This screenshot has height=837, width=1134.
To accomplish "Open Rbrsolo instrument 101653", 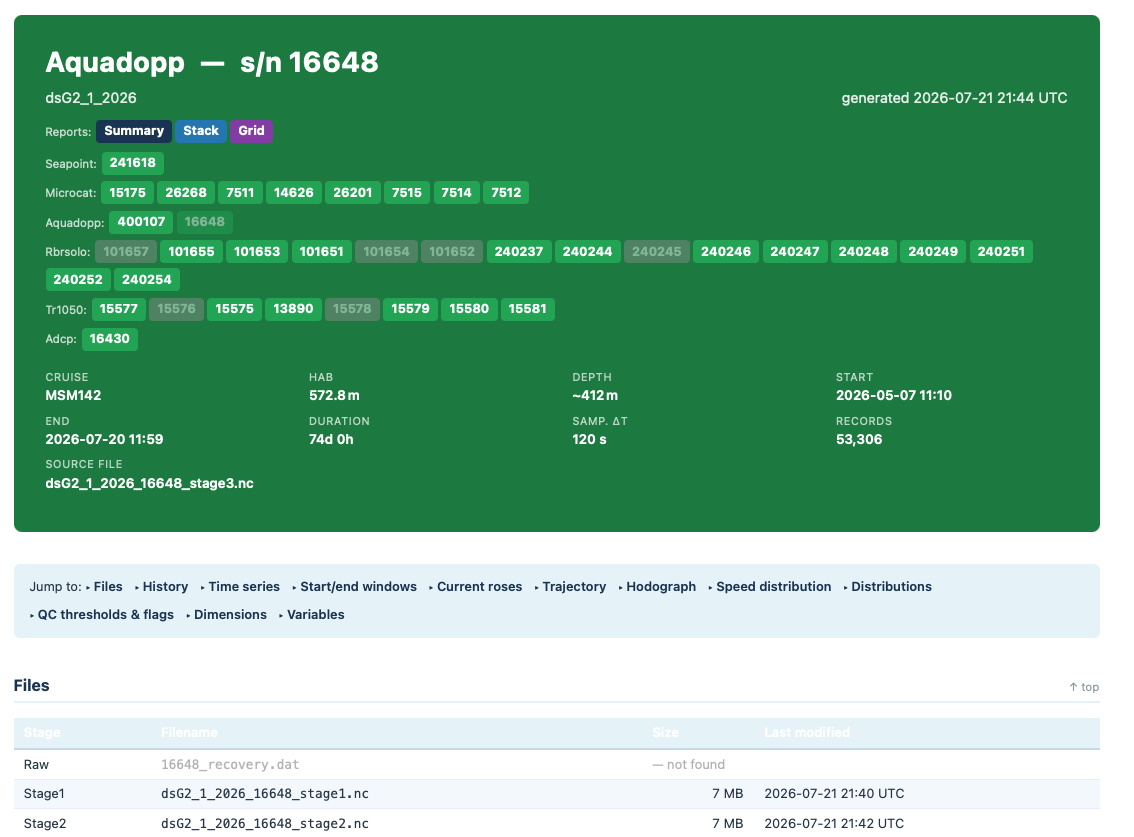I will [x=257, y=252].
